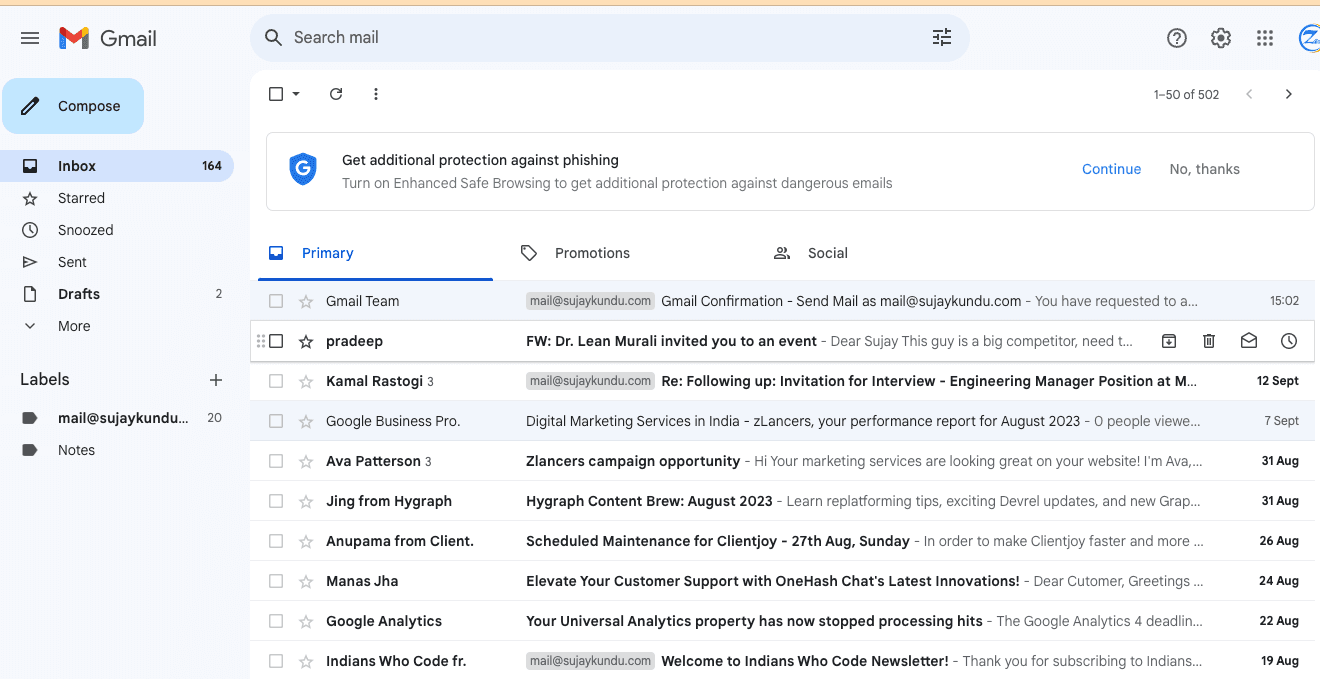Open the Hygraph Content Brew email
The width and height of the screenshot is (1320, 679).
pos(782,501)
